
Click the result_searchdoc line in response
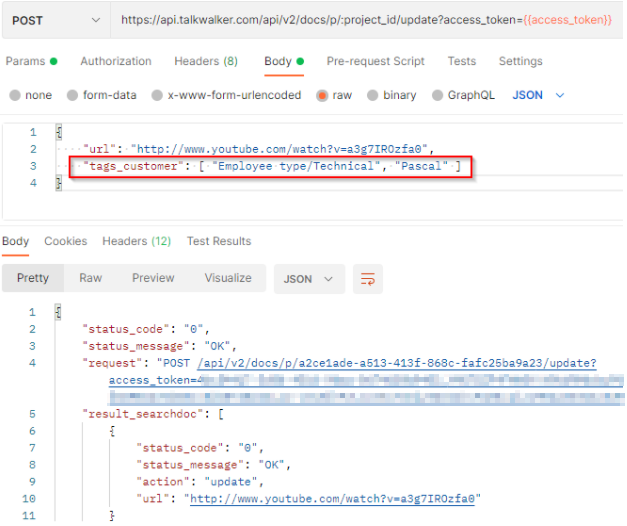pos(153,414)
